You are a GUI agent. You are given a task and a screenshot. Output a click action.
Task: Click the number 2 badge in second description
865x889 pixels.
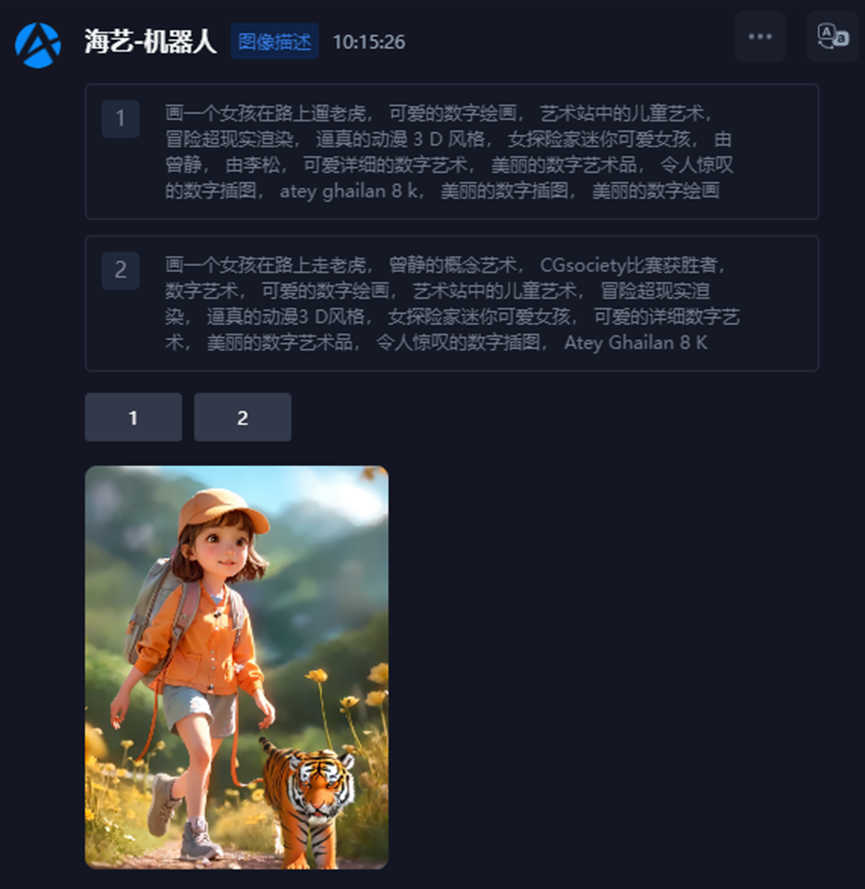pyautogui.click(x=120, y=270)
